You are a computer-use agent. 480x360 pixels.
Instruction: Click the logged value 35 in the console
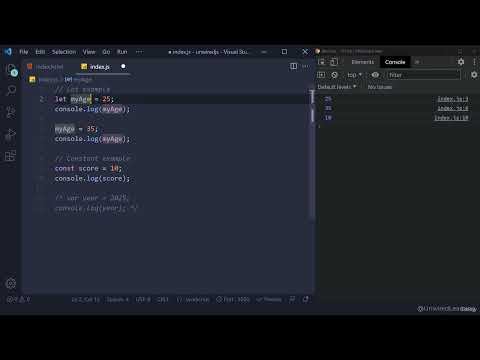coord(328,108)
